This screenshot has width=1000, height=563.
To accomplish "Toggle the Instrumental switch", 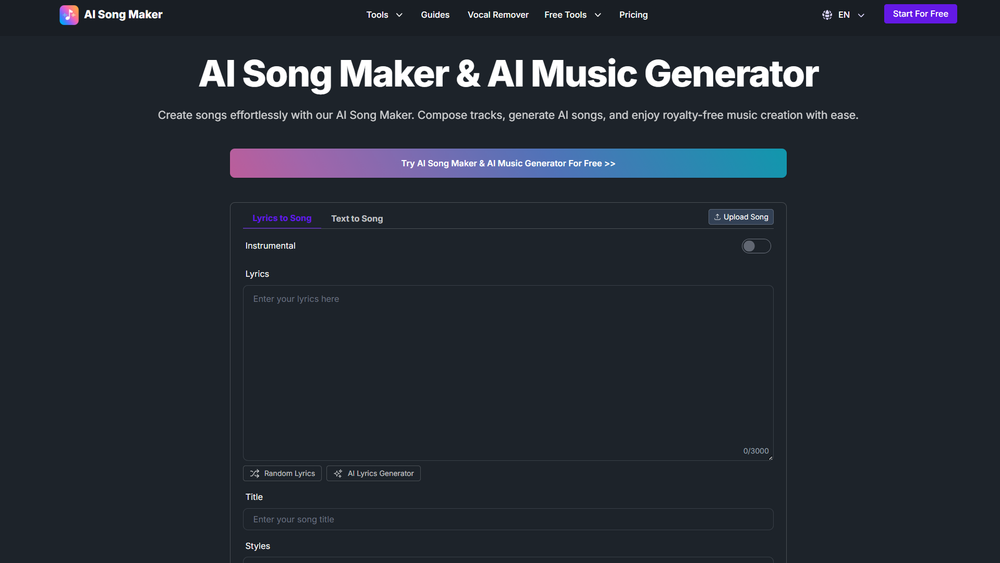I will [756, 246].
